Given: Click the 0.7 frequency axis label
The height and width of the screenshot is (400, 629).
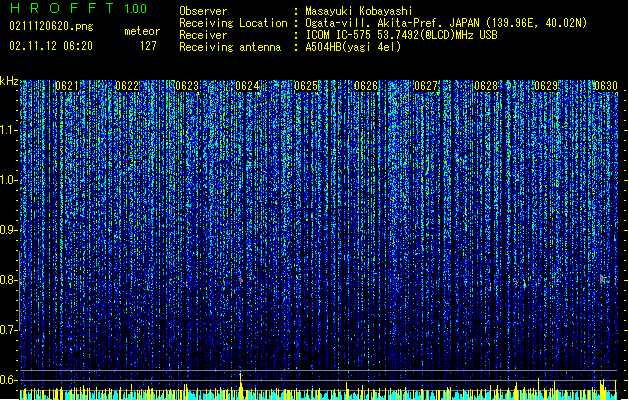Looking at the screenshot, I should 9,330.
